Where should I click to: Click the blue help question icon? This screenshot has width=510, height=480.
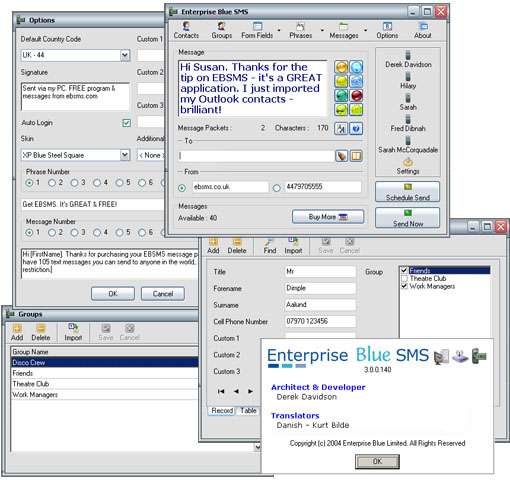356,129
